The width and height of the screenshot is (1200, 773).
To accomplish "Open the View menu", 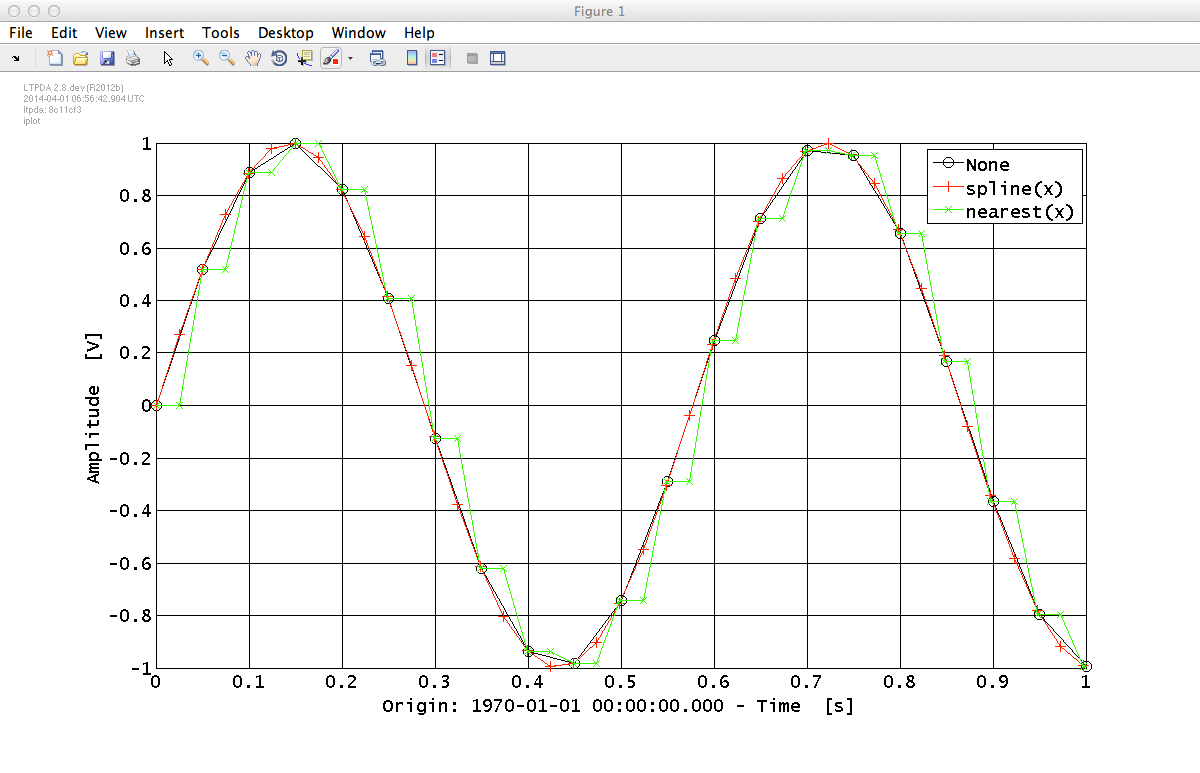I will click(x=111, y=33).
